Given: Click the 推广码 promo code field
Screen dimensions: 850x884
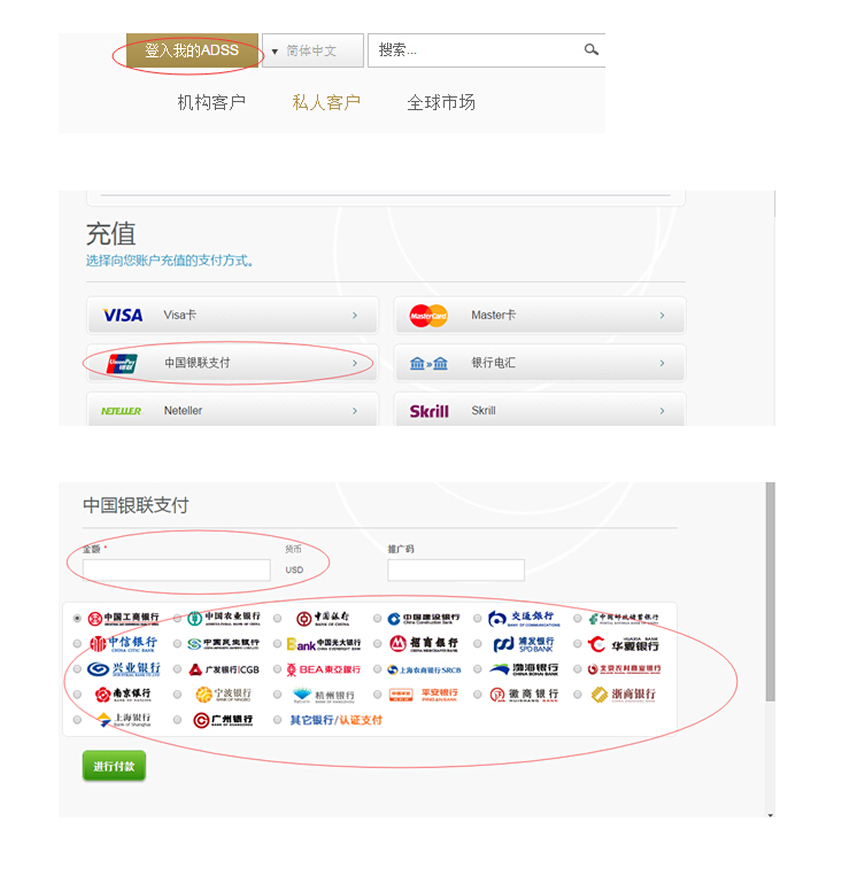Looking at the screenshot, I should [456, 570].
